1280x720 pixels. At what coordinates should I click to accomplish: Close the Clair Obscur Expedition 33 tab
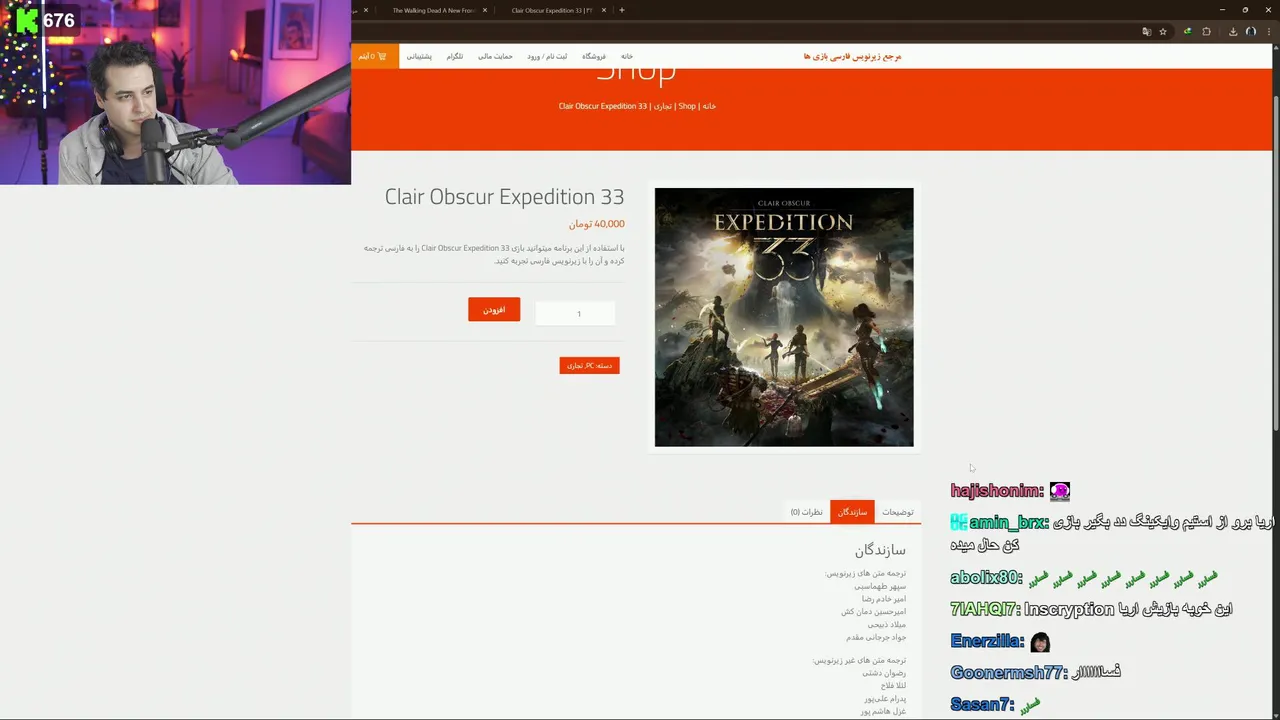pos(604,10)
